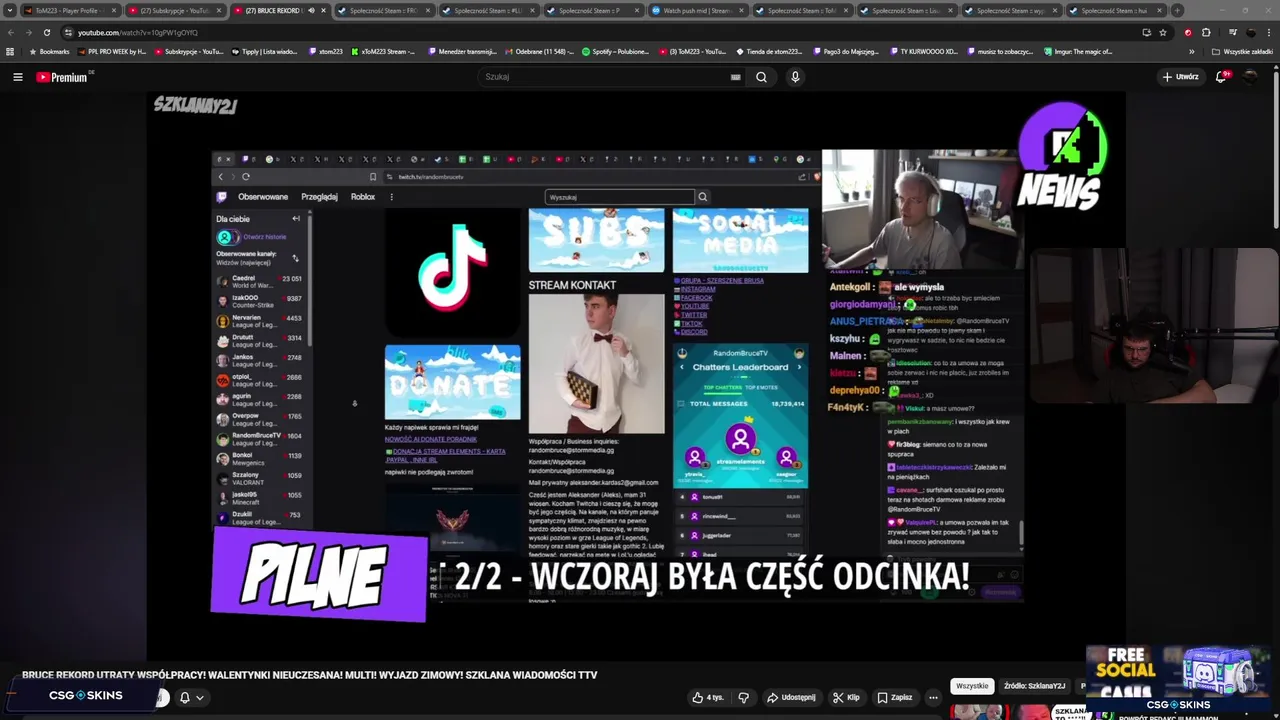The height and width of the screenshot is (720, 1280).
Task: Open the Subskrypcje - YouTu... bookmark
Action: tap(189, 51)
